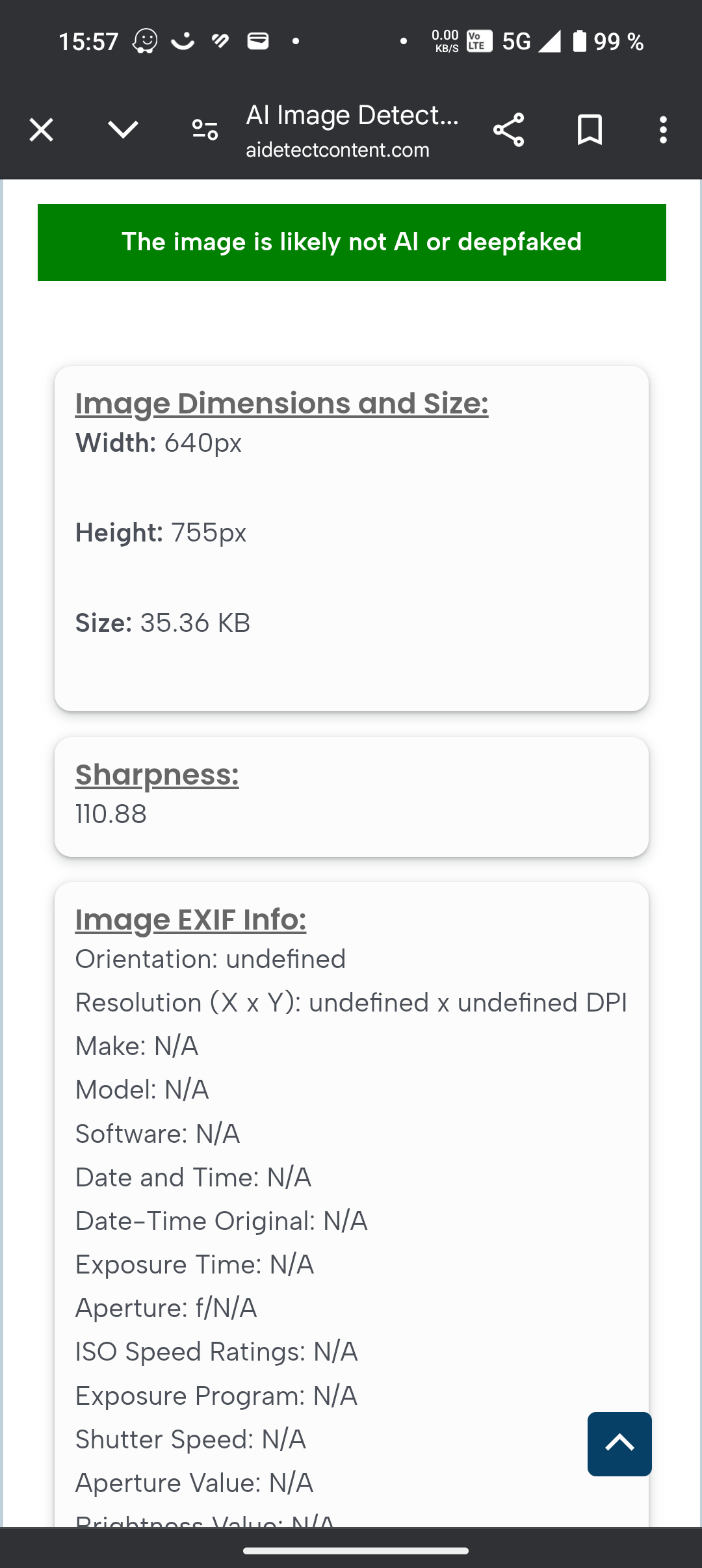Tap the Android navigation gesture bar
702x1568 pixels.
[356, 1550]
